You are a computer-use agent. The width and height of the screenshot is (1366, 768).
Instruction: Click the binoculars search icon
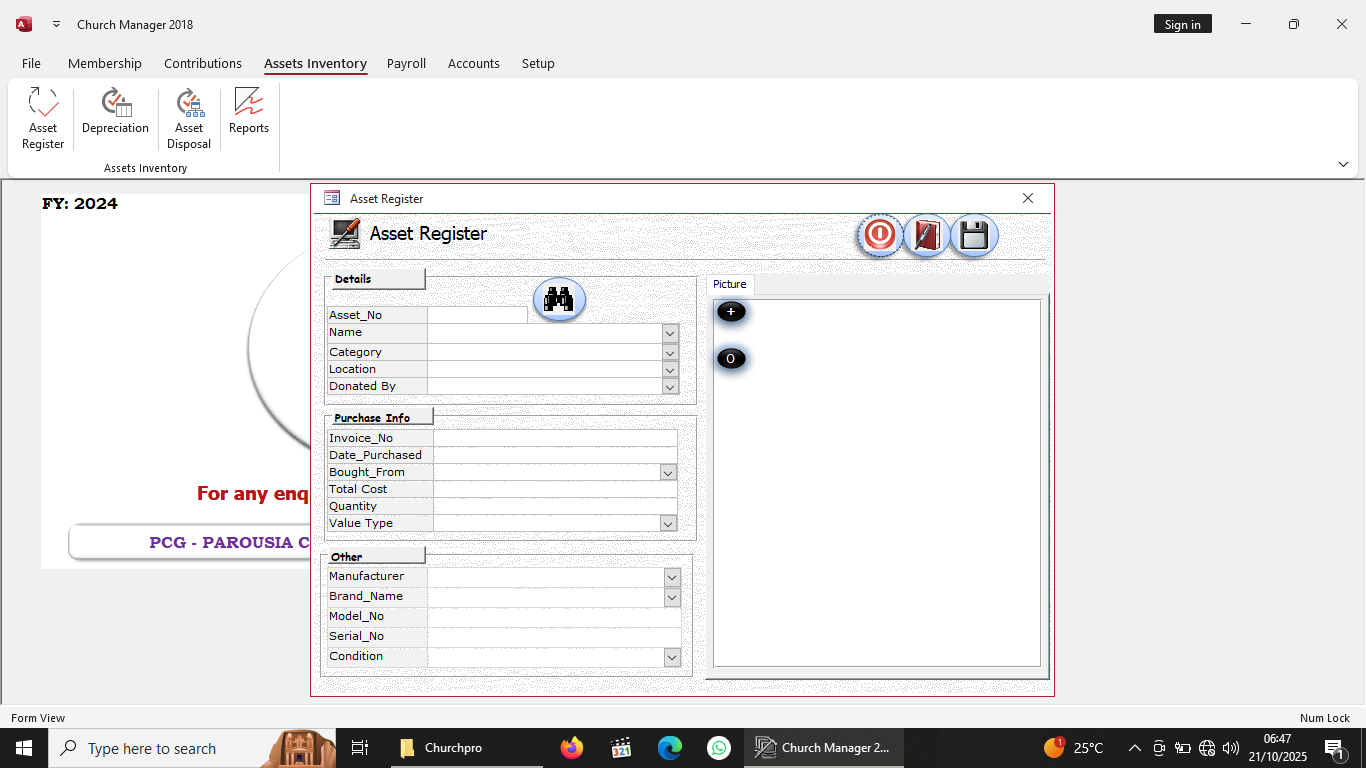[559, 299]
